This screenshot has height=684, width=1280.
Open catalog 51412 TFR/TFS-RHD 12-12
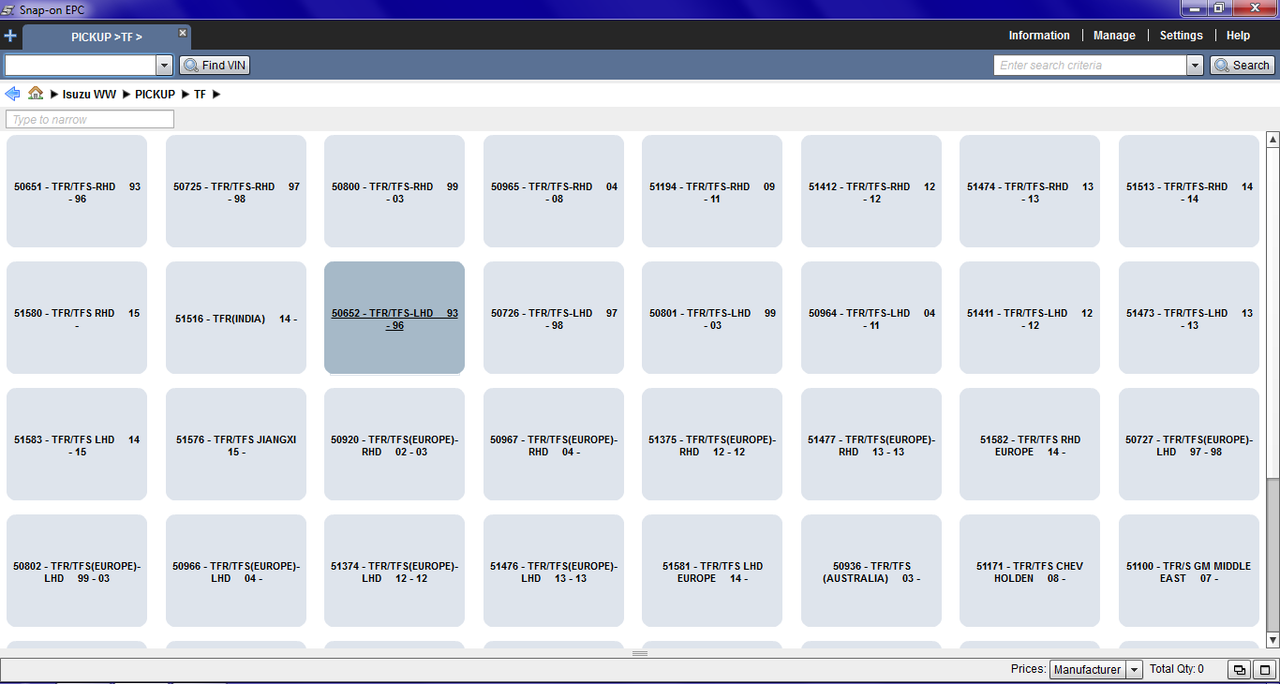pos(871,192)
